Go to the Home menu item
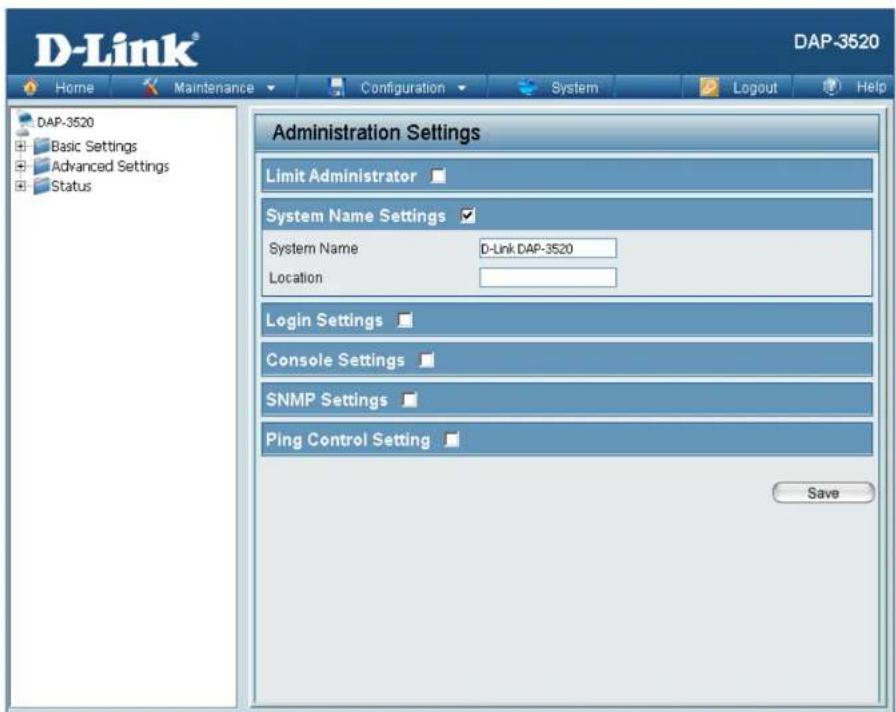Screen dimensions: 896x712 click(74, 87)
